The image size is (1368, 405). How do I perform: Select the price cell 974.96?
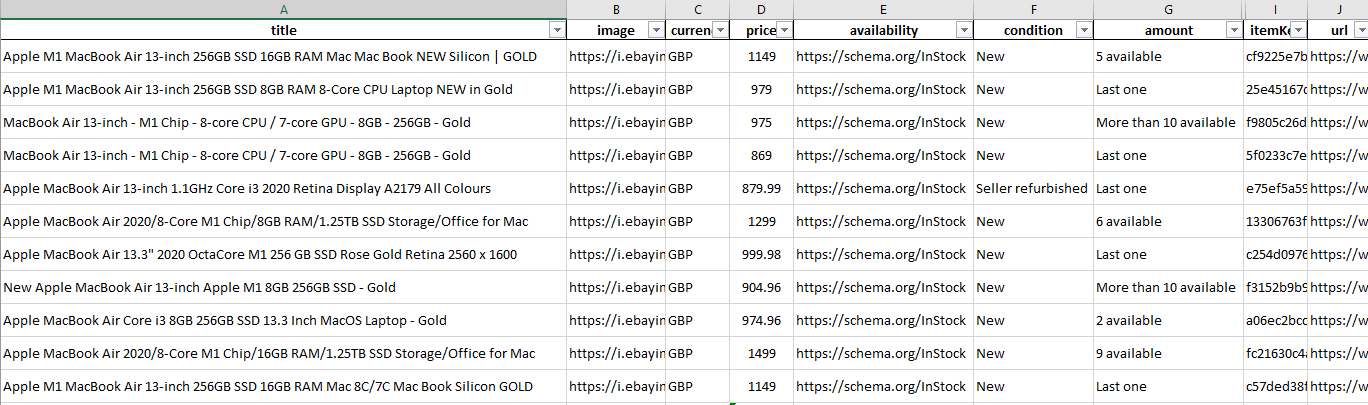point(762,321)
